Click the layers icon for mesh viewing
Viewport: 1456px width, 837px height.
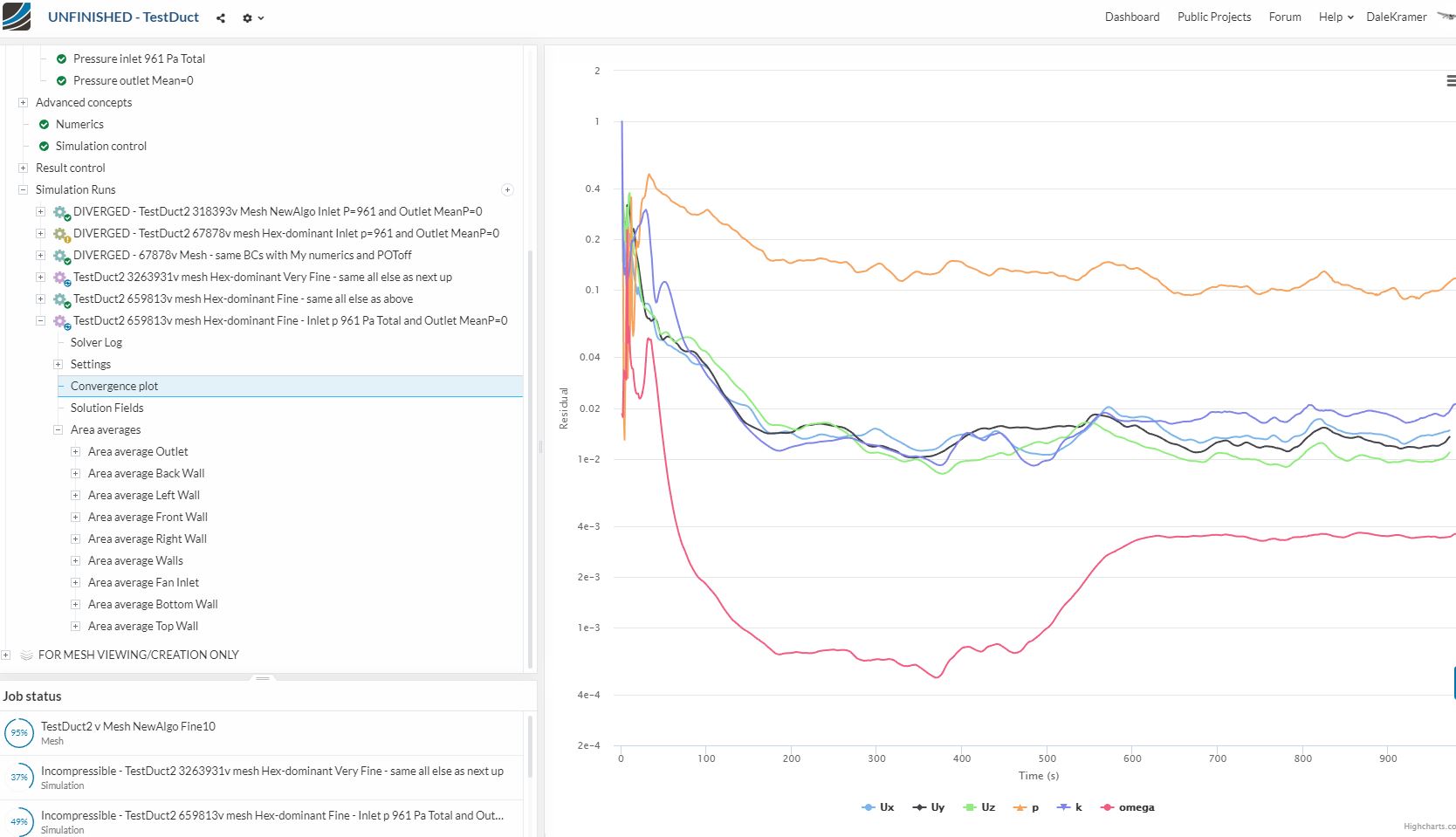[26, 655]
